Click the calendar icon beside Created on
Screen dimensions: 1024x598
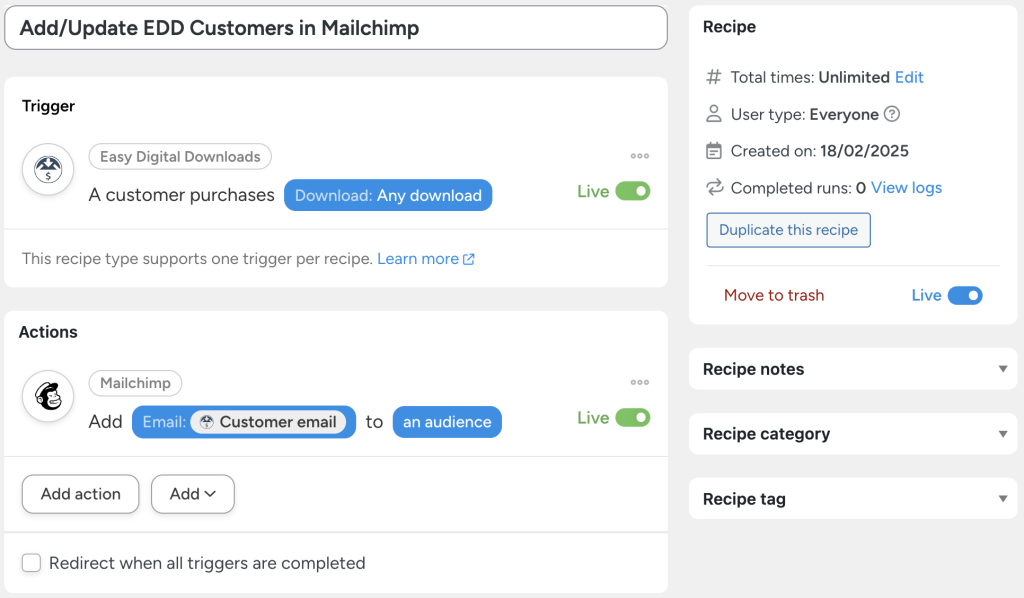[x=714, y=151]
